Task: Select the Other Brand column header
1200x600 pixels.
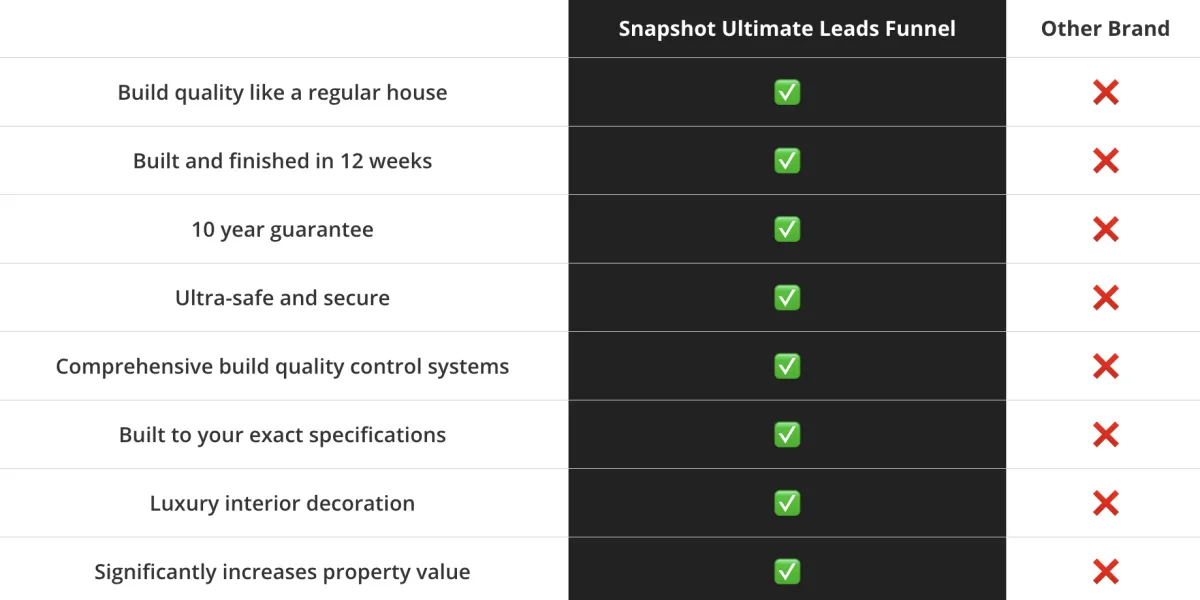Action: pyautogui.click(x=1105, y=28)
